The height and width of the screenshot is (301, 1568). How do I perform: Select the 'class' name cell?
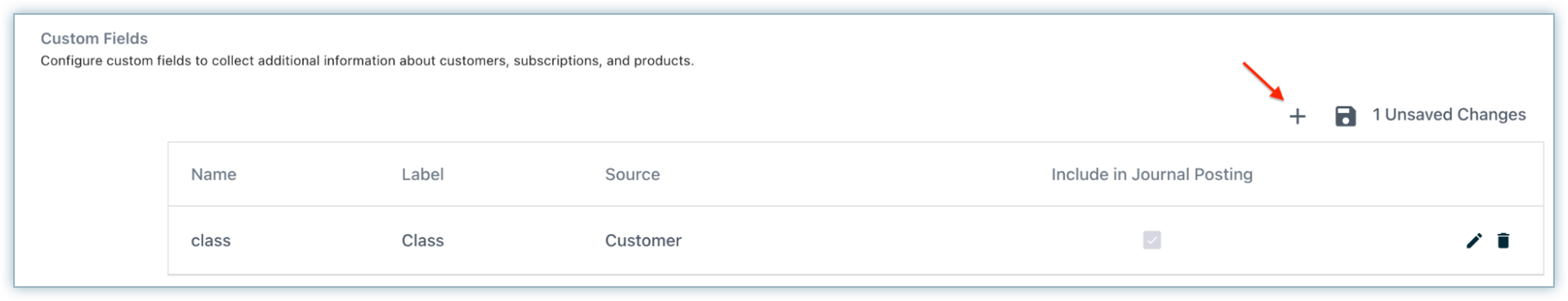click(x=211, y=240)
